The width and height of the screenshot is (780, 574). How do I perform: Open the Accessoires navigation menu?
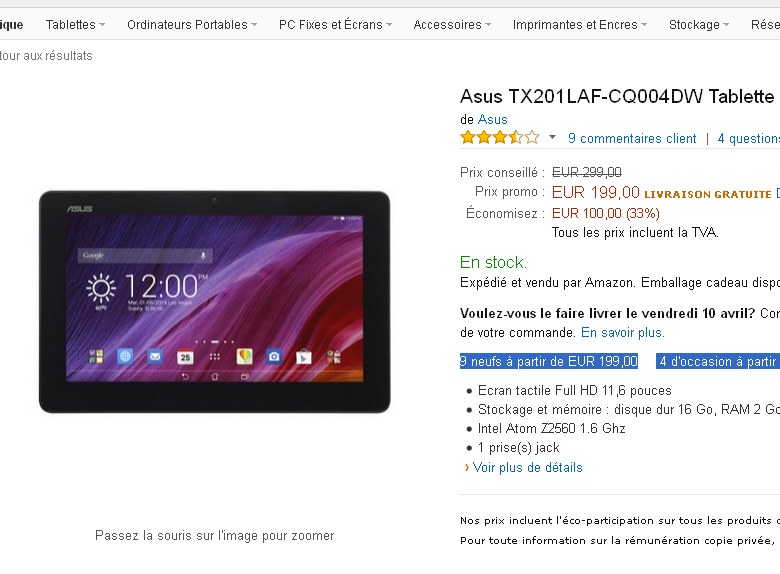tap(452, 24)
